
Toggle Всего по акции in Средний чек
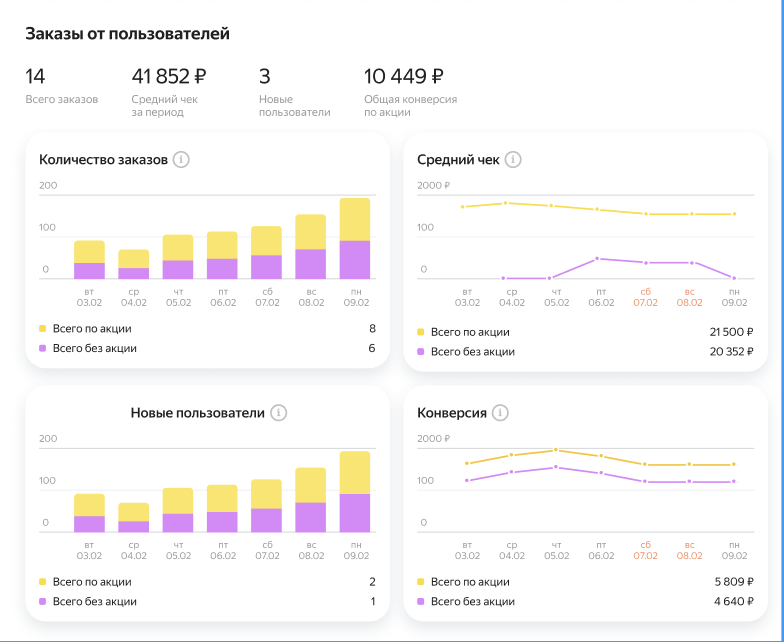point(470,331)
